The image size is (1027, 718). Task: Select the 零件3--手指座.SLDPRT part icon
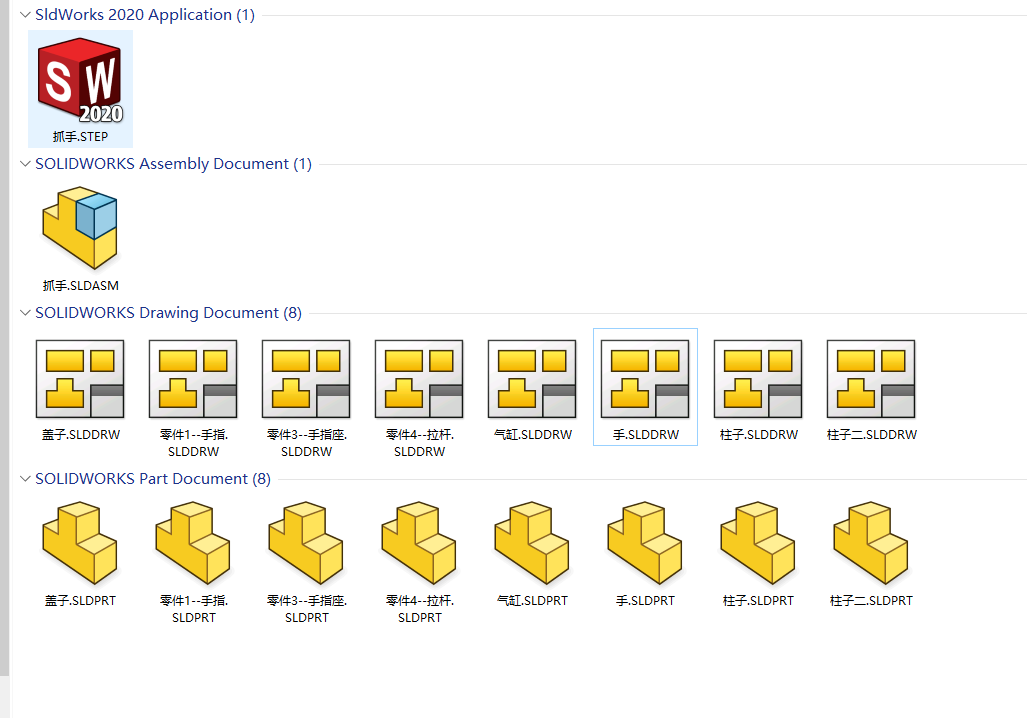(306, 543)
